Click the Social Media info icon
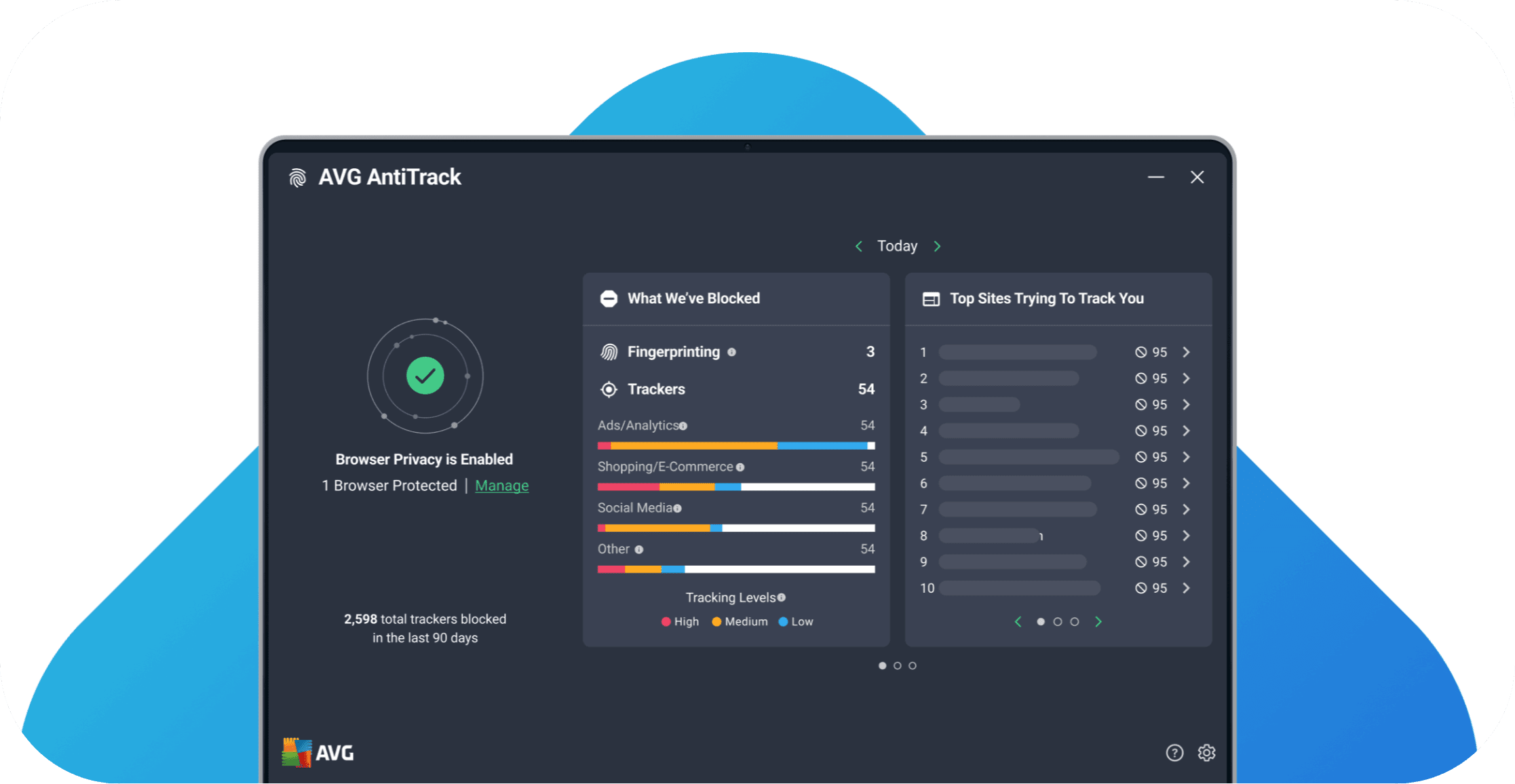The width and height of the screenshot is (1515, 784). click(x=677, y=509)
